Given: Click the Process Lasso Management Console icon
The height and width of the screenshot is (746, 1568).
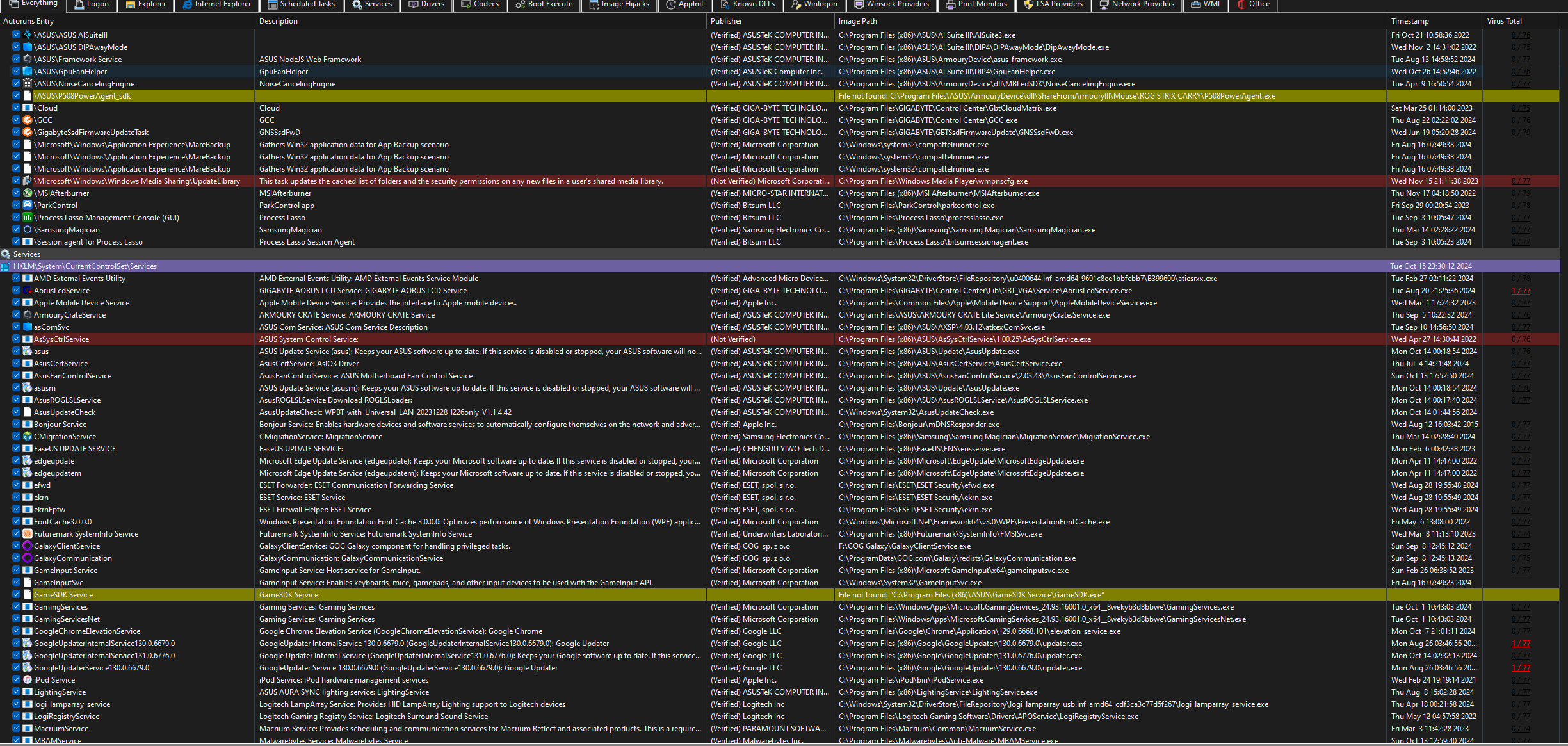Looking at the screenshot, I should tap(28, 218).
